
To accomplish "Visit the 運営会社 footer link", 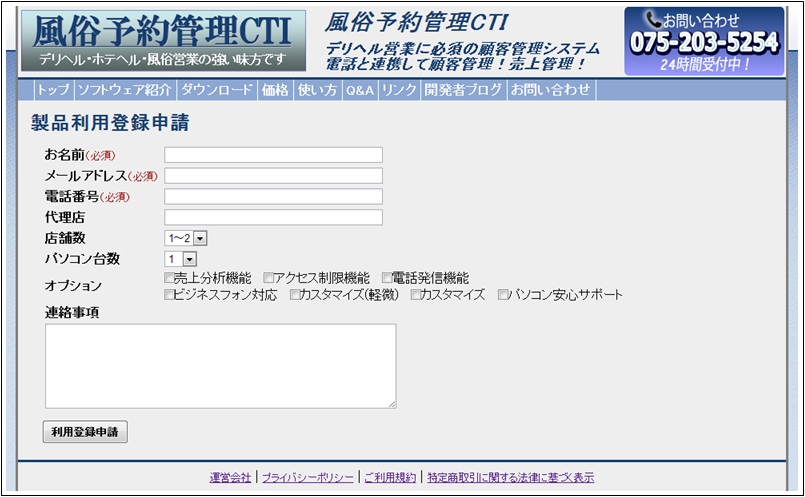I will 230,478.
